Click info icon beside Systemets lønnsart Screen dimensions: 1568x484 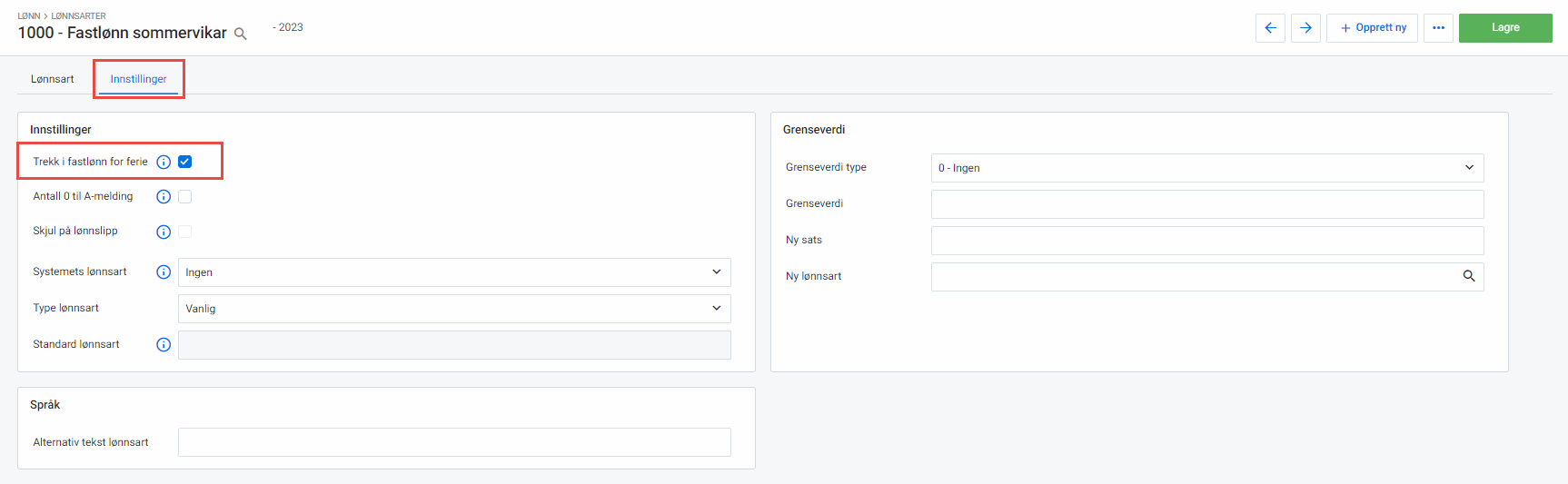(164, 272)
